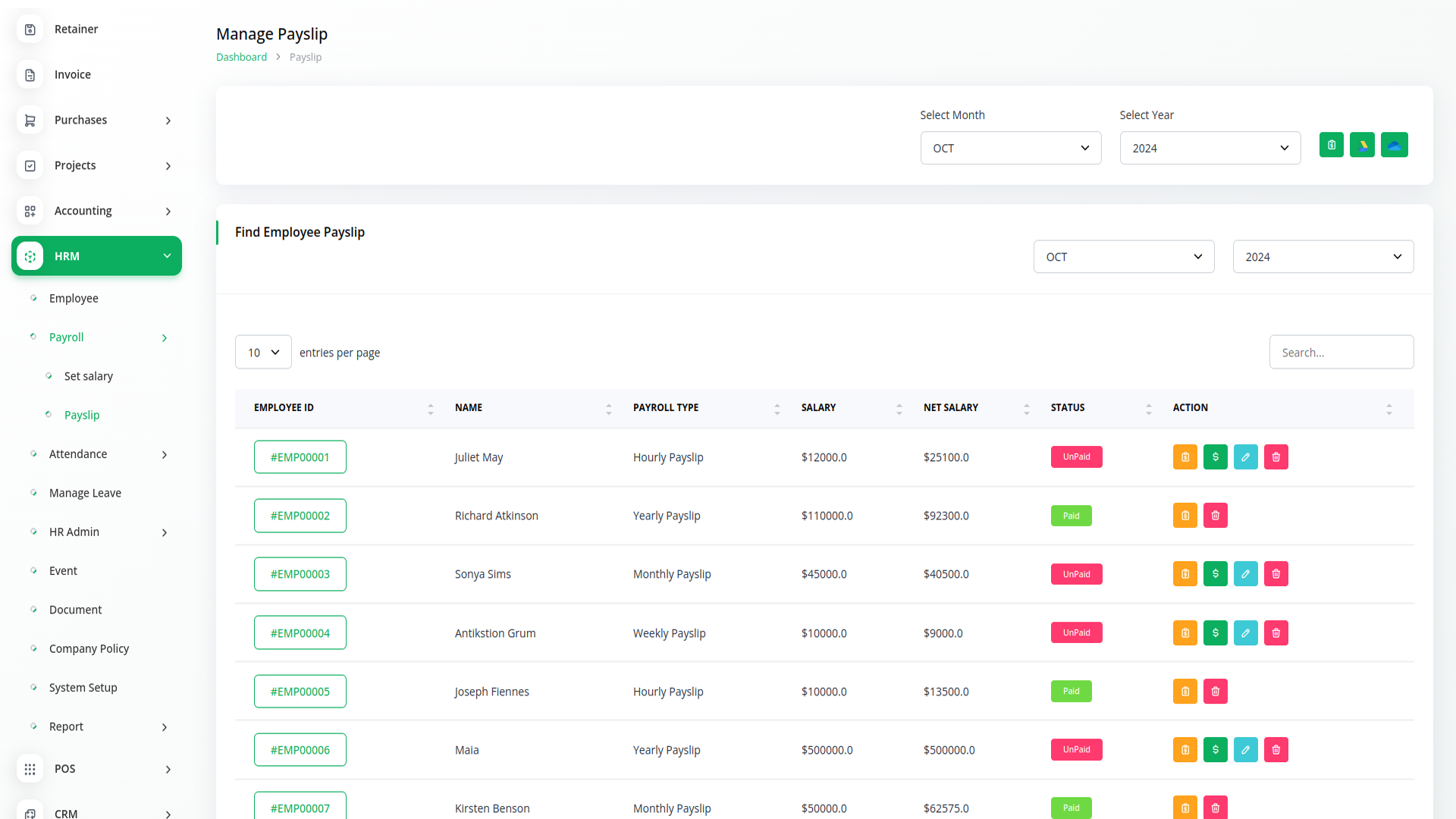Click the Retainer sidebar icon

[x=30, y=30]
